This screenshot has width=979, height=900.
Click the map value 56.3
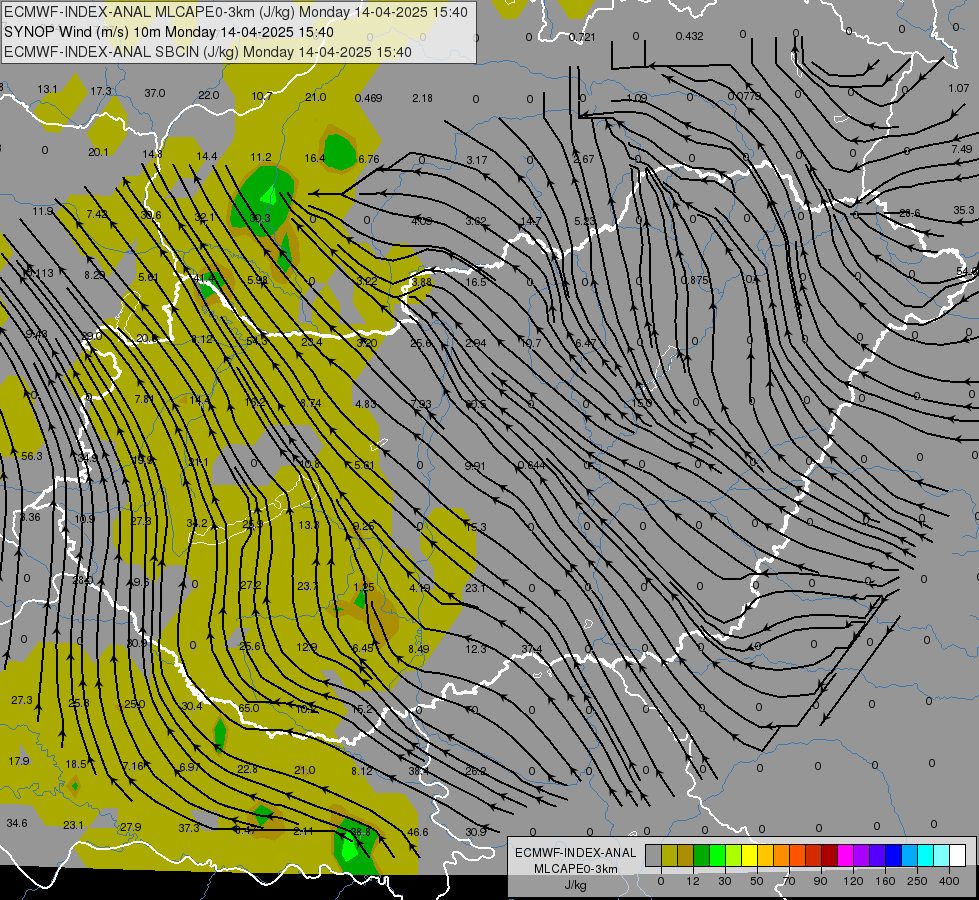click(x=32, y=456)
